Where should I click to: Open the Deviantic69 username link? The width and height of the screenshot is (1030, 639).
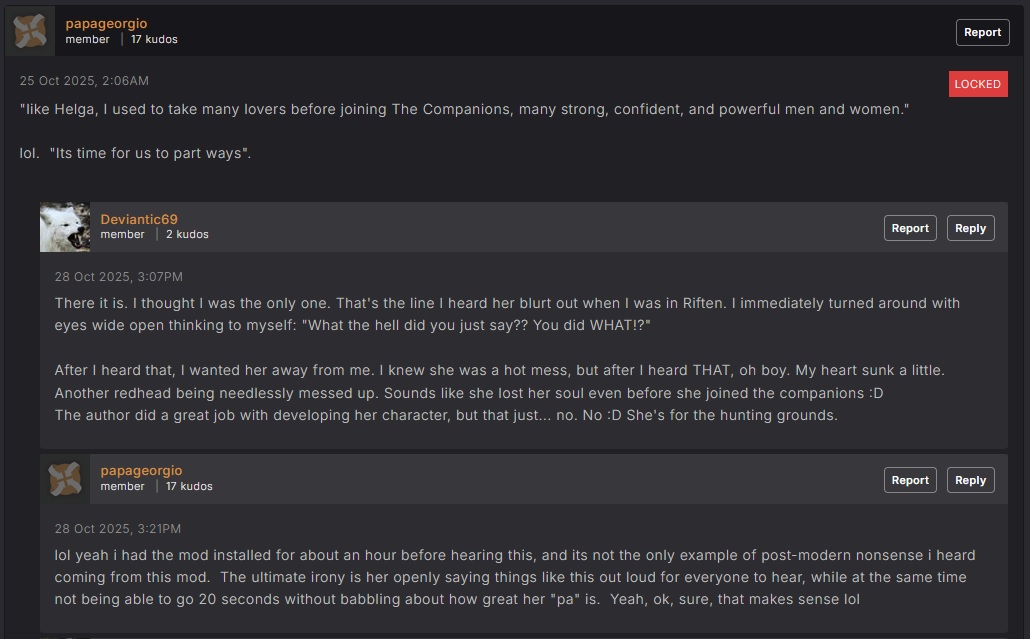coord(139,219)
